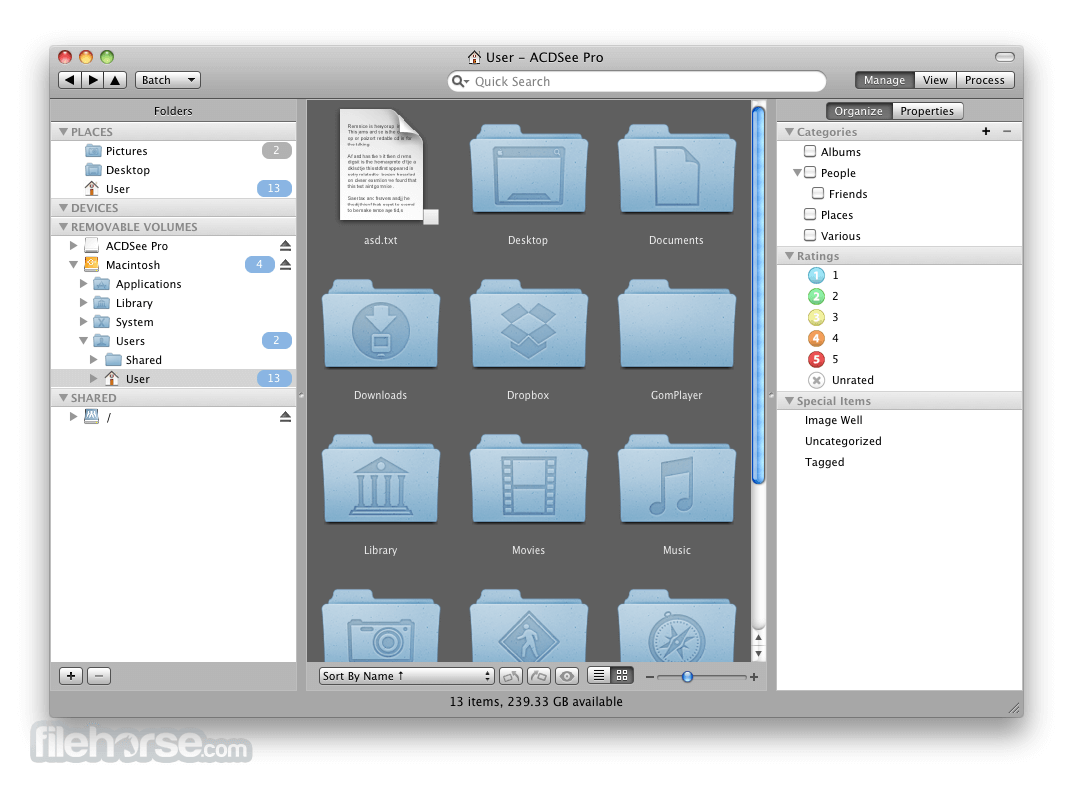Select the Music folder icon
This screenshot has width=1092, height=793.
coord(677,479)
